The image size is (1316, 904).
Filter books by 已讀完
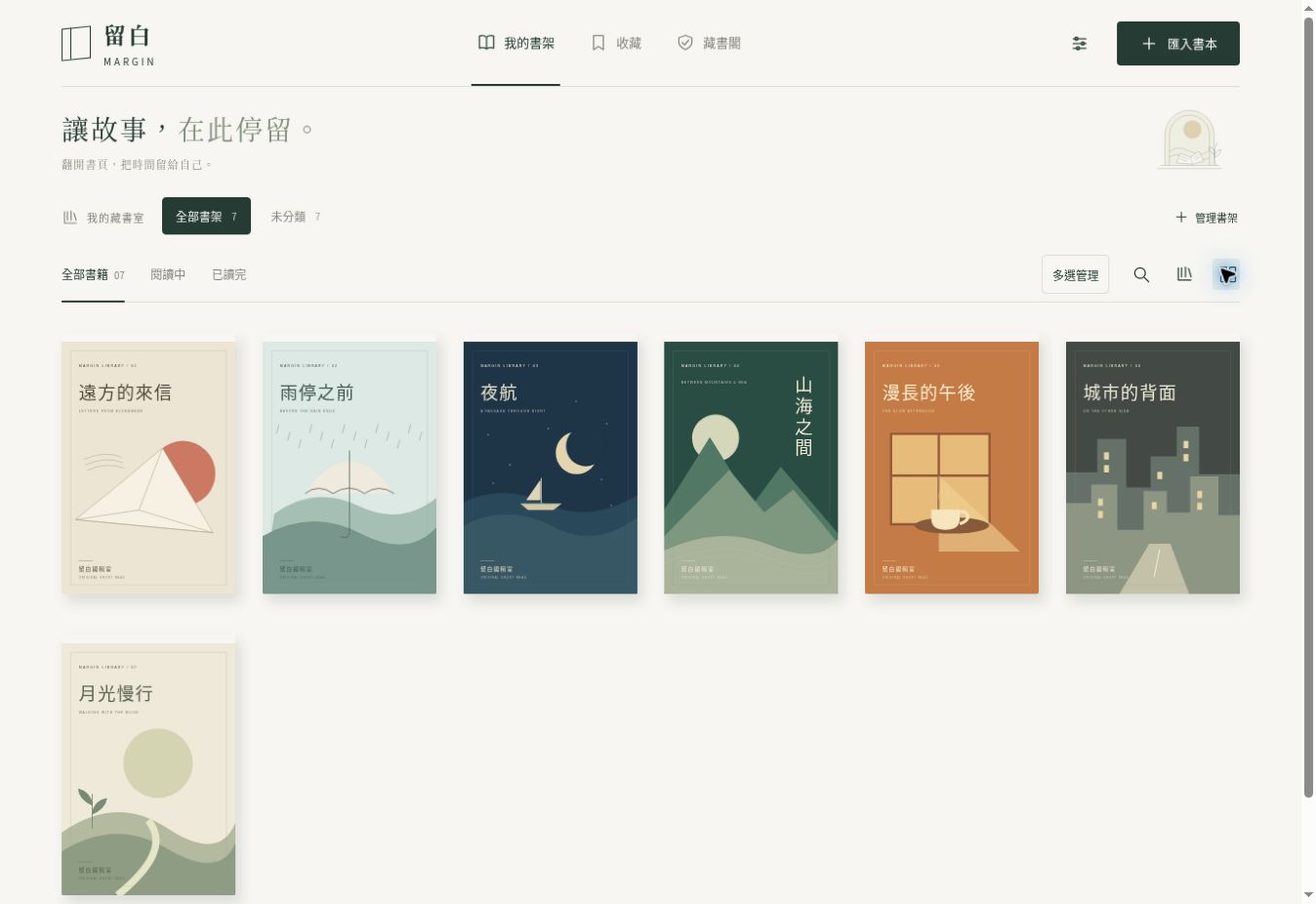point(229,275)
